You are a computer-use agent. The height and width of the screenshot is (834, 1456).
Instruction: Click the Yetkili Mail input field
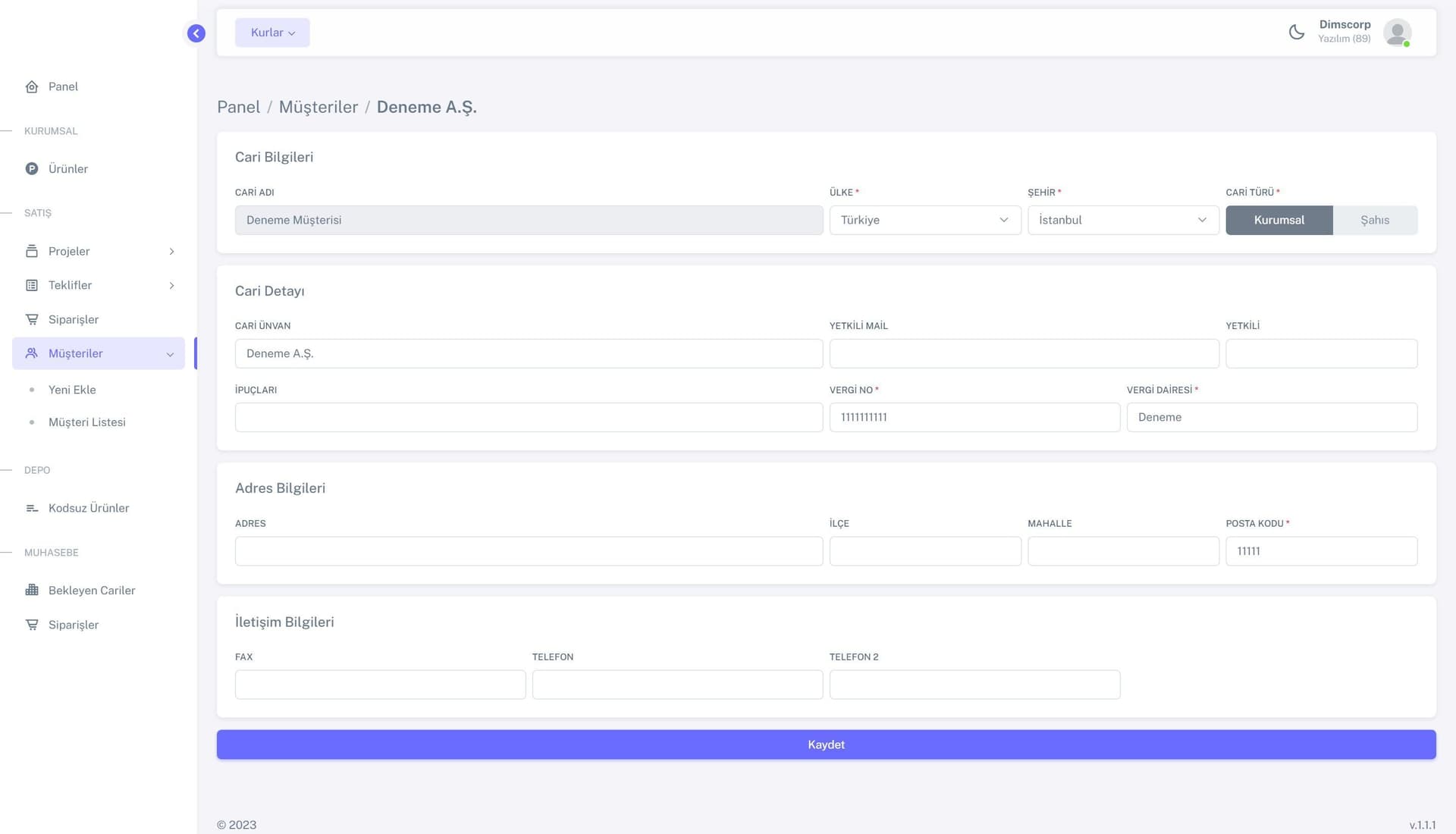(1023, 353)
